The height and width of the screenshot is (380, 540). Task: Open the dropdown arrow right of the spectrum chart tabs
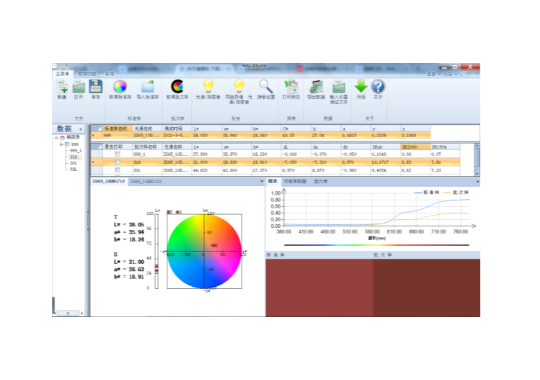[x=477, y=181]
